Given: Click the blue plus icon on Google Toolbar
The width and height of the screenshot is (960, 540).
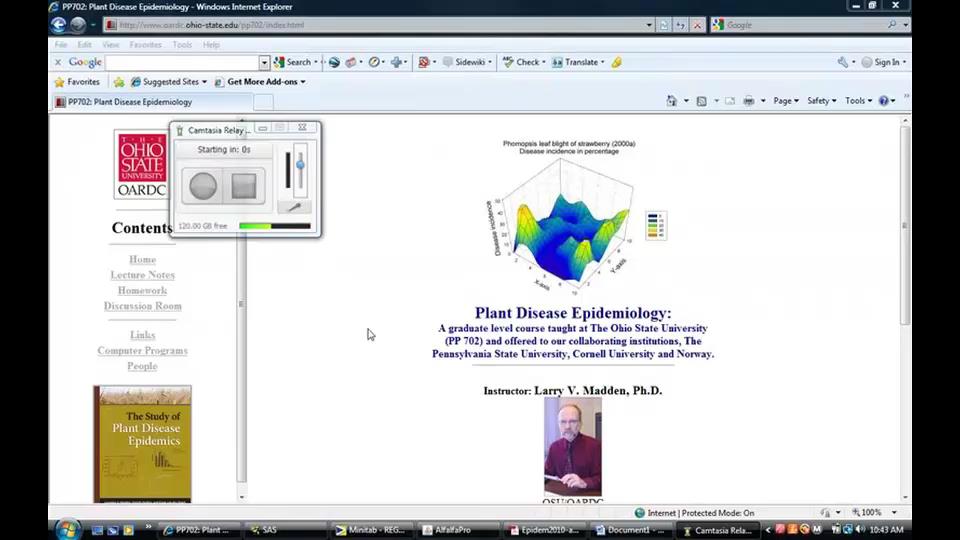Looking at the screenshot, I should tap(397, 62).
